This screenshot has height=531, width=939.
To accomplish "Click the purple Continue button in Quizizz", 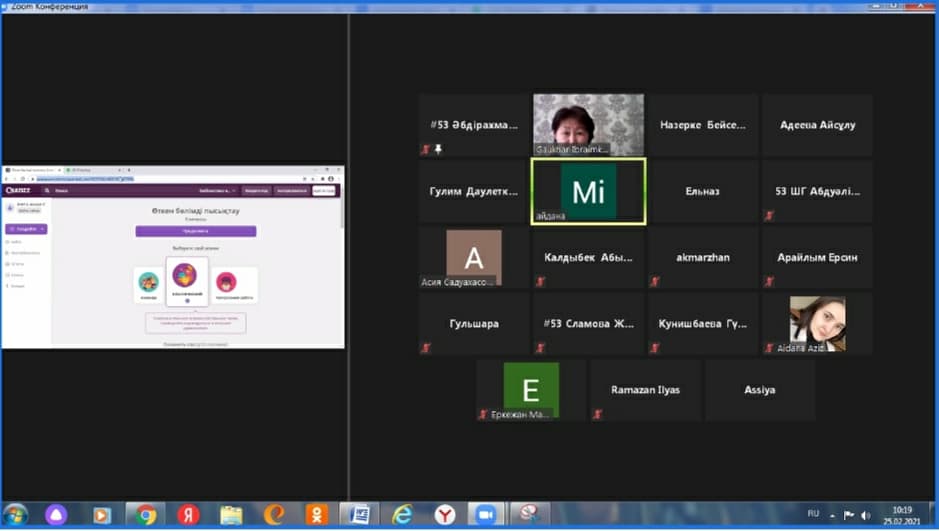I will point(196,231).
